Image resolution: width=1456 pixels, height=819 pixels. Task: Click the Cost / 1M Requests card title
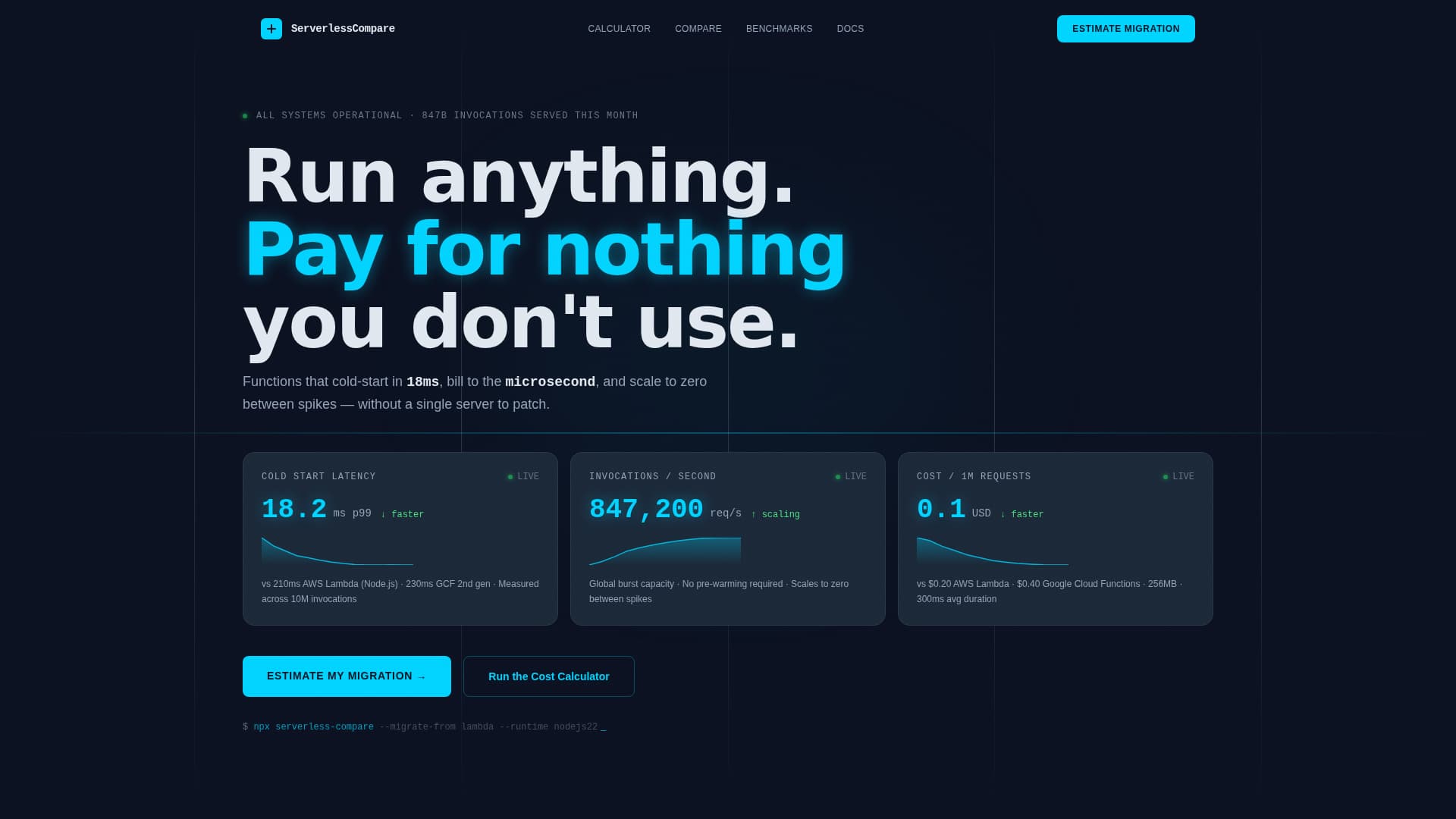(x=974, y=476)
